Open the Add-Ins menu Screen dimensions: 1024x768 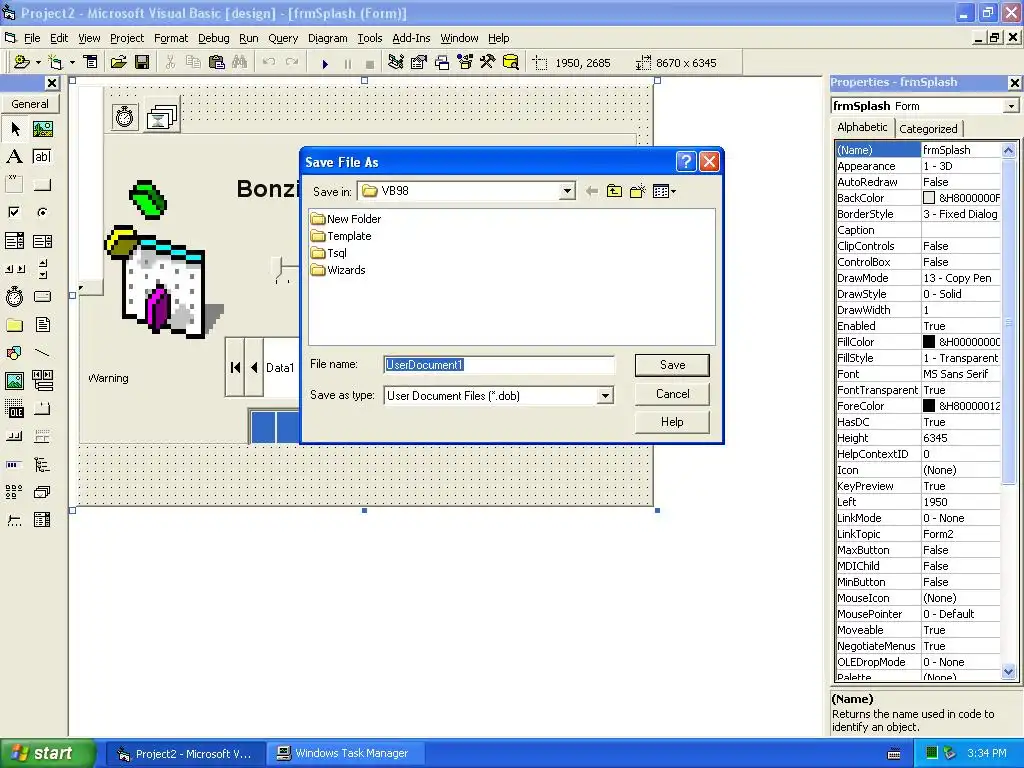(411, 38)
